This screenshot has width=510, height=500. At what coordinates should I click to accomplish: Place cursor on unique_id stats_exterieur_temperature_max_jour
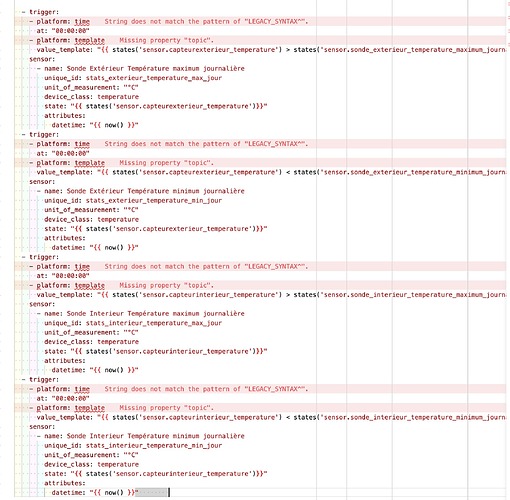(x=133, y=78)
